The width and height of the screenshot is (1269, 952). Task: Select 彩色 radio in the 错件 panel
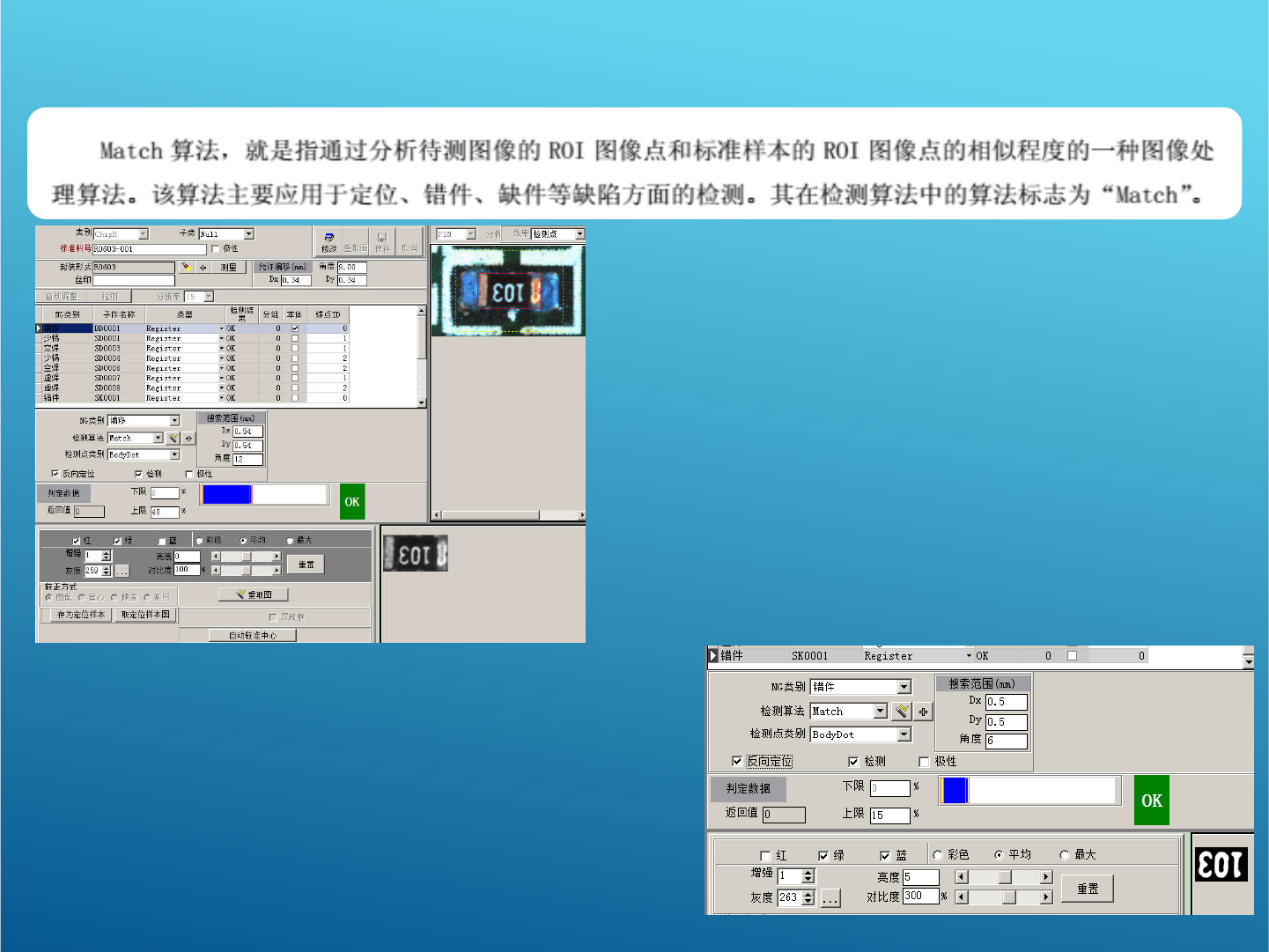point(938,855)
